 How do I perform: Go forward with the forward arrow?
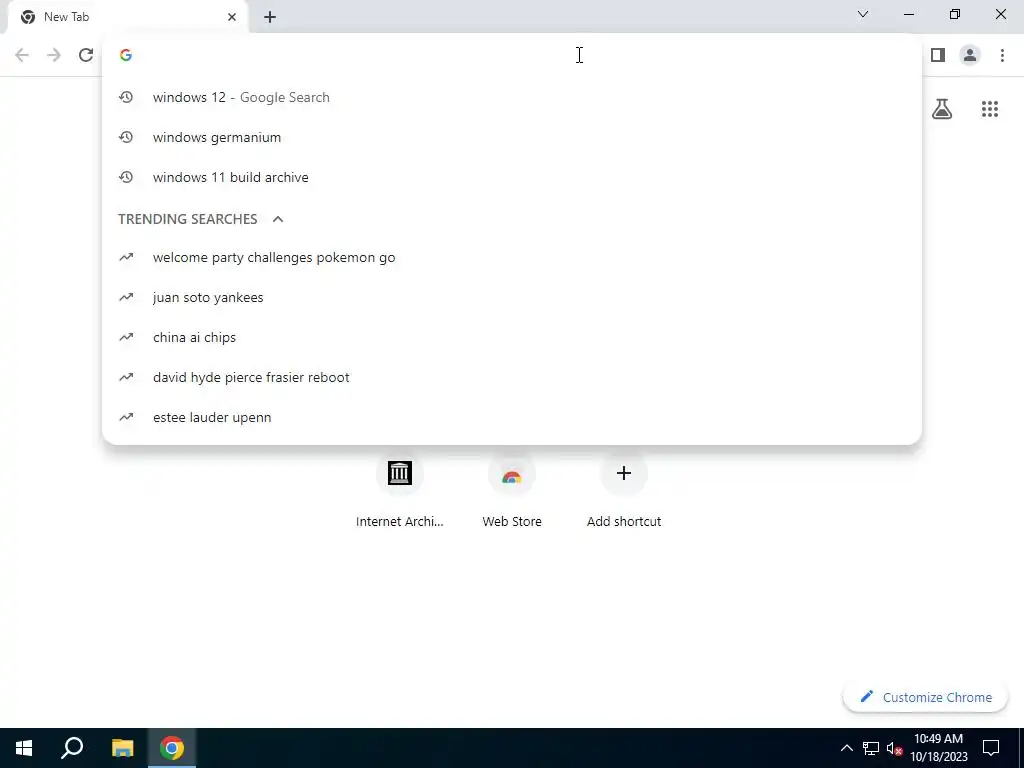point(54,55)
